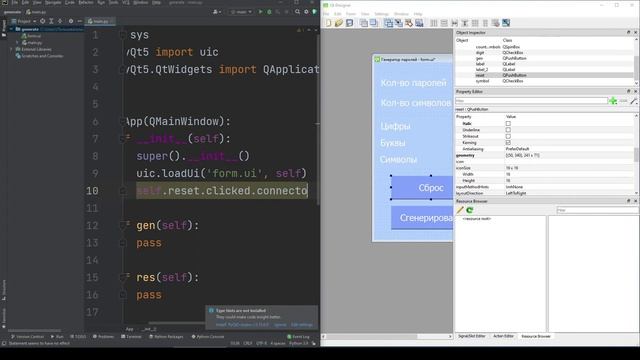Expand the External Libraries tree node

[x=11, y=49]
